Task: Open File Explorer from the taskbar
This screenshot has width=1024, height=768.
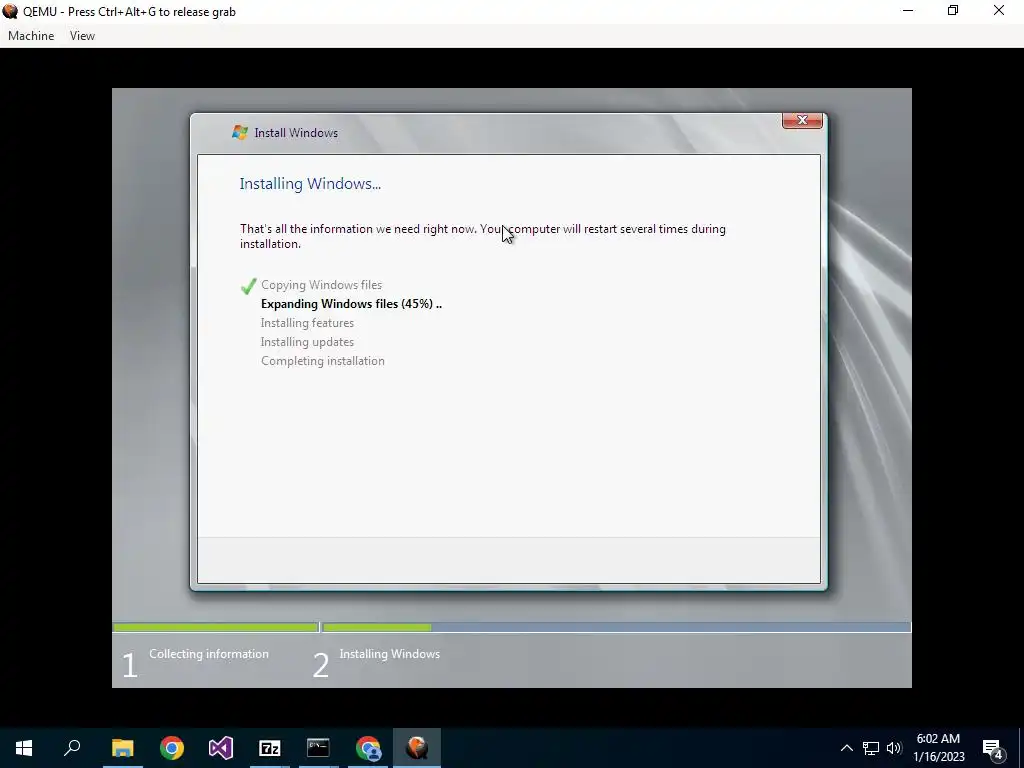Action: [x=122, y=748]
